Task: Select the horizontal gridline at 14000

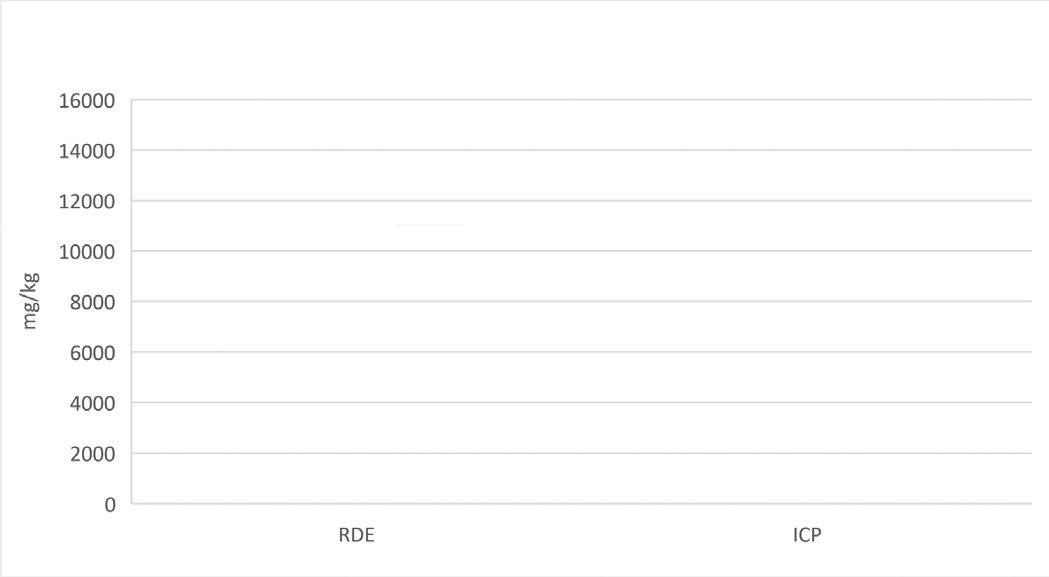Action: [580, 150]
